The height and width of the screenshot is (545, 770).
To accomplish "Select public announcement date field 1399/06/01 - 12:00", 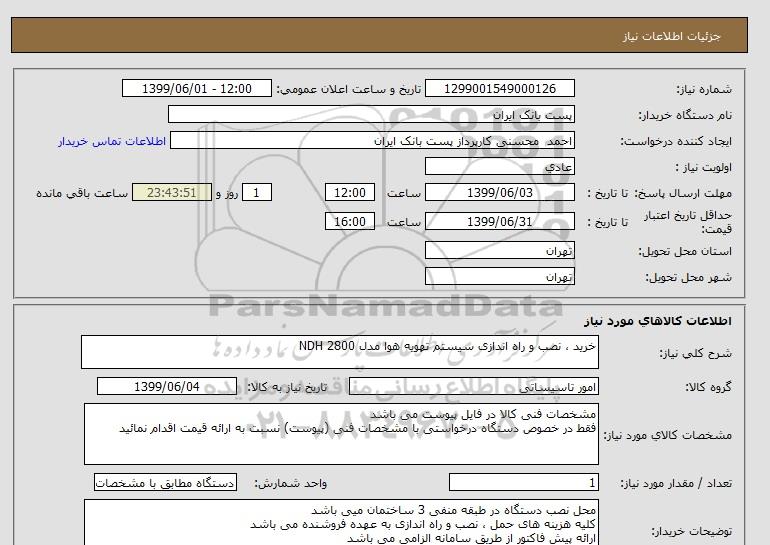I will click(x=196, y=88).
